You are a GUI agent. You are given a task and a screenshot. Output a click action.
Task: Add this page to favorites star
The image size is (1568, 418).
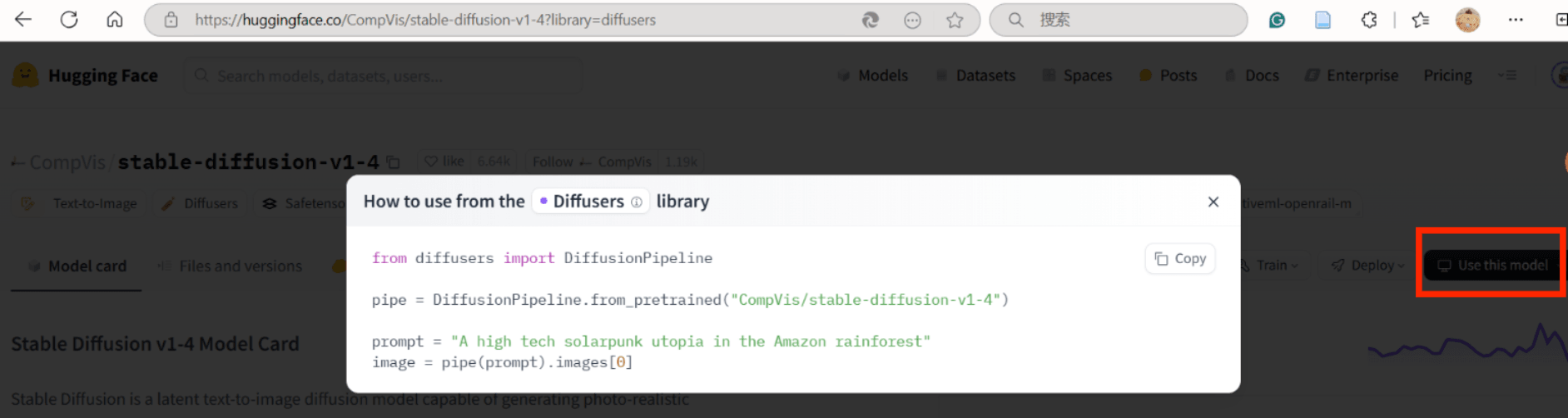pyautogui.click(x=955, y=20)
